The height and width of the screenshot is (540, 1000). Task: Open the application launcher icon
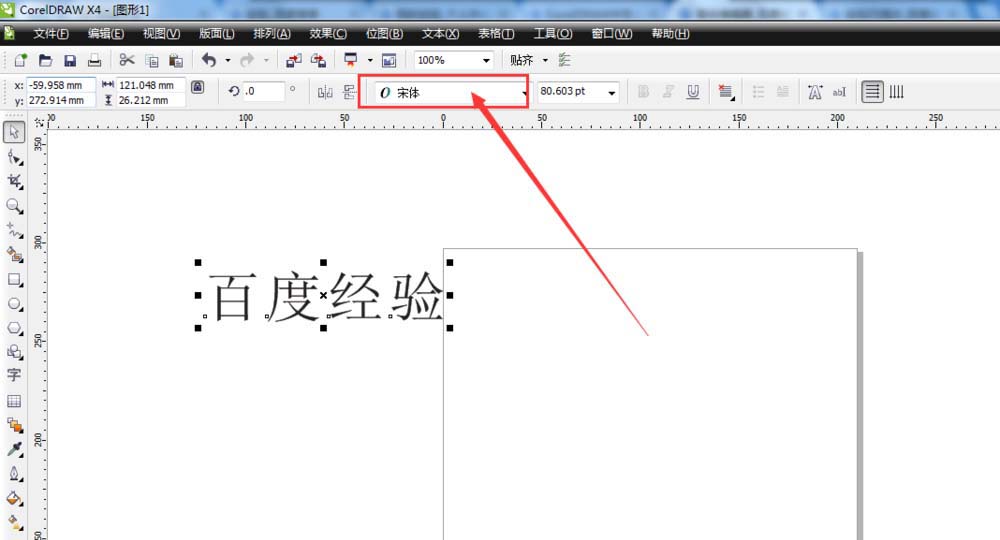pos(351,60)
